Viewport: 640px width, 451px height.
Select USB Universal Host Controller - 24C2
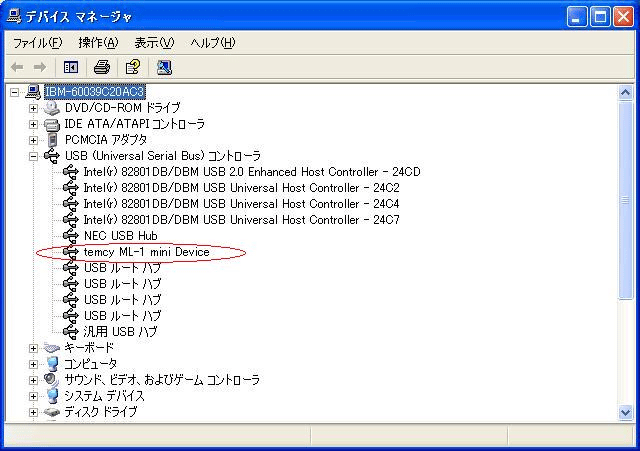(242, 188)
